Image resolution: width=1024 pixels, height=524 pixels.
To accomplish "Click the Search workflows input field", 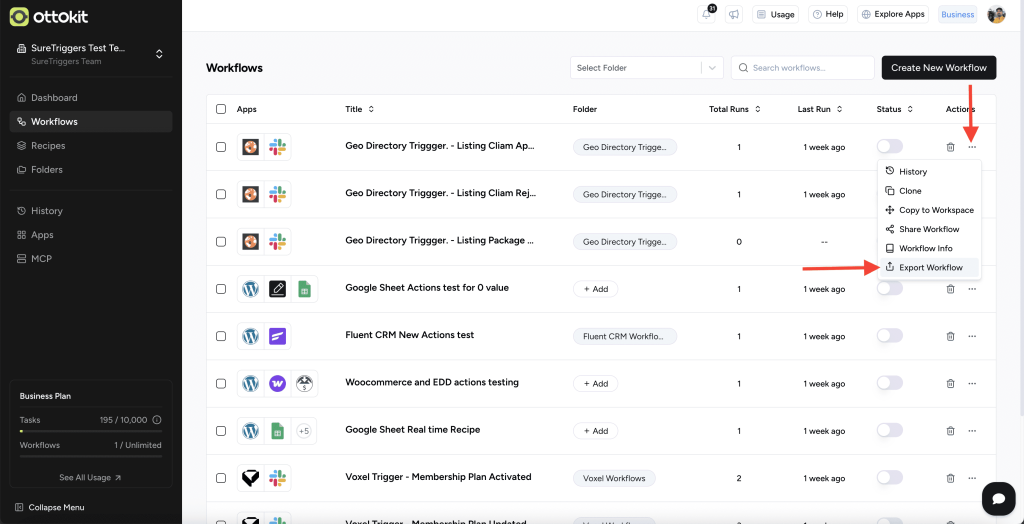I will pos(810,68).
